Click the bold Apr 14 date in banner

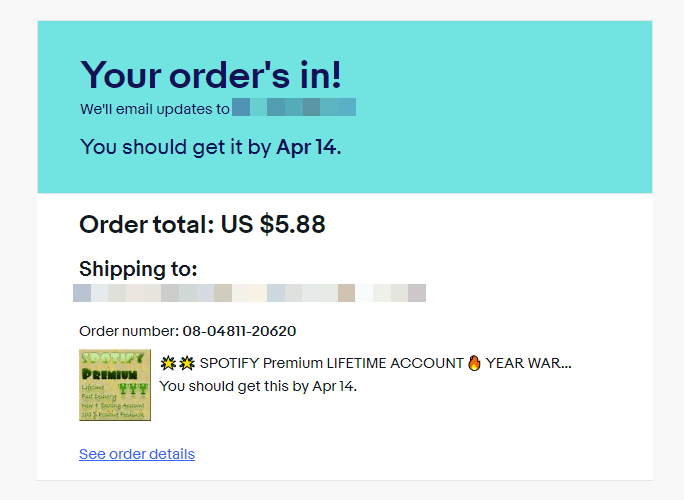(308, 148)
